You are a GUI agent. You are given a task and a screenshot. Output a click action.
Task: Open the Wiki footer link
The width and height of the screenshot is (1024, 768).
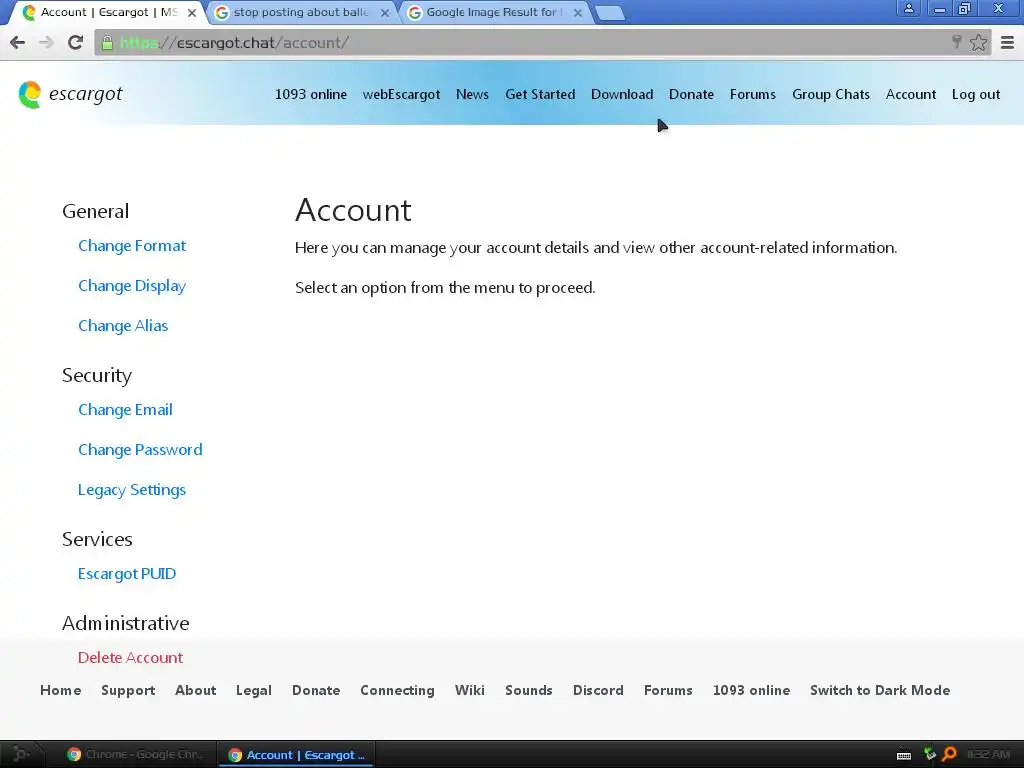tap(470, 690)
